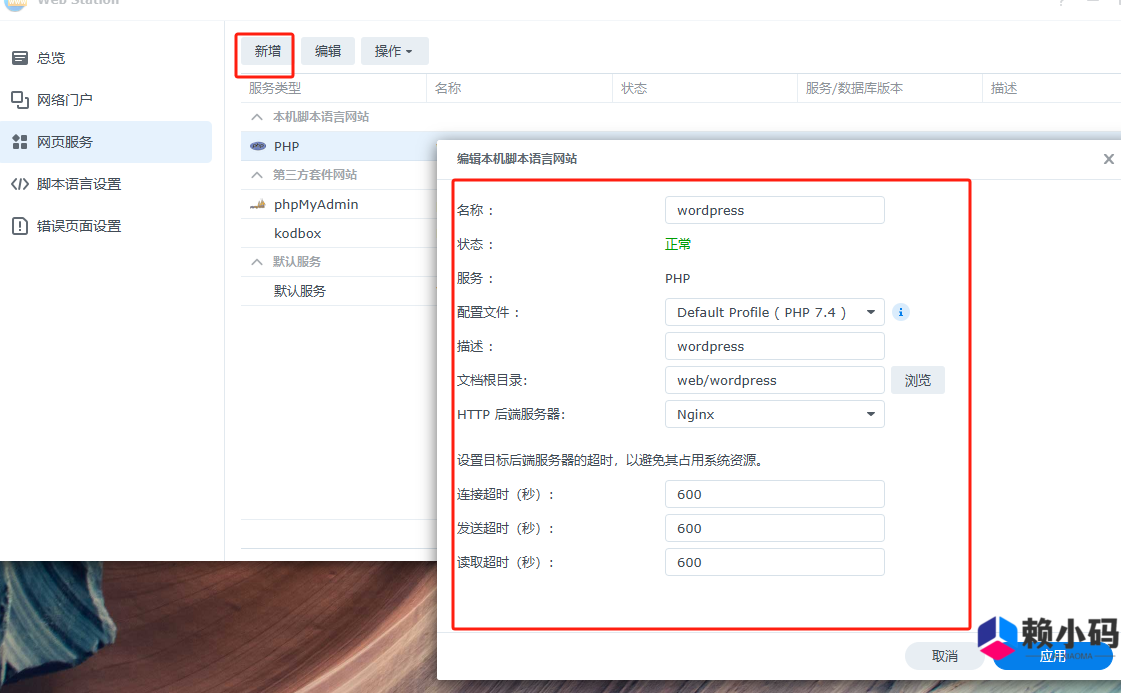The width and height of the screenshot is (1121, 693).
Task: Open the 操作 dropdown menu
Action: (x=394, y=50)
